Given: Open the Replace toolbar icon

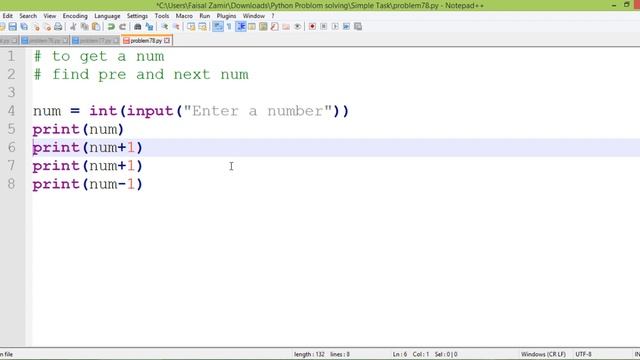Looking at the screenshot, I should coord(149,27).
